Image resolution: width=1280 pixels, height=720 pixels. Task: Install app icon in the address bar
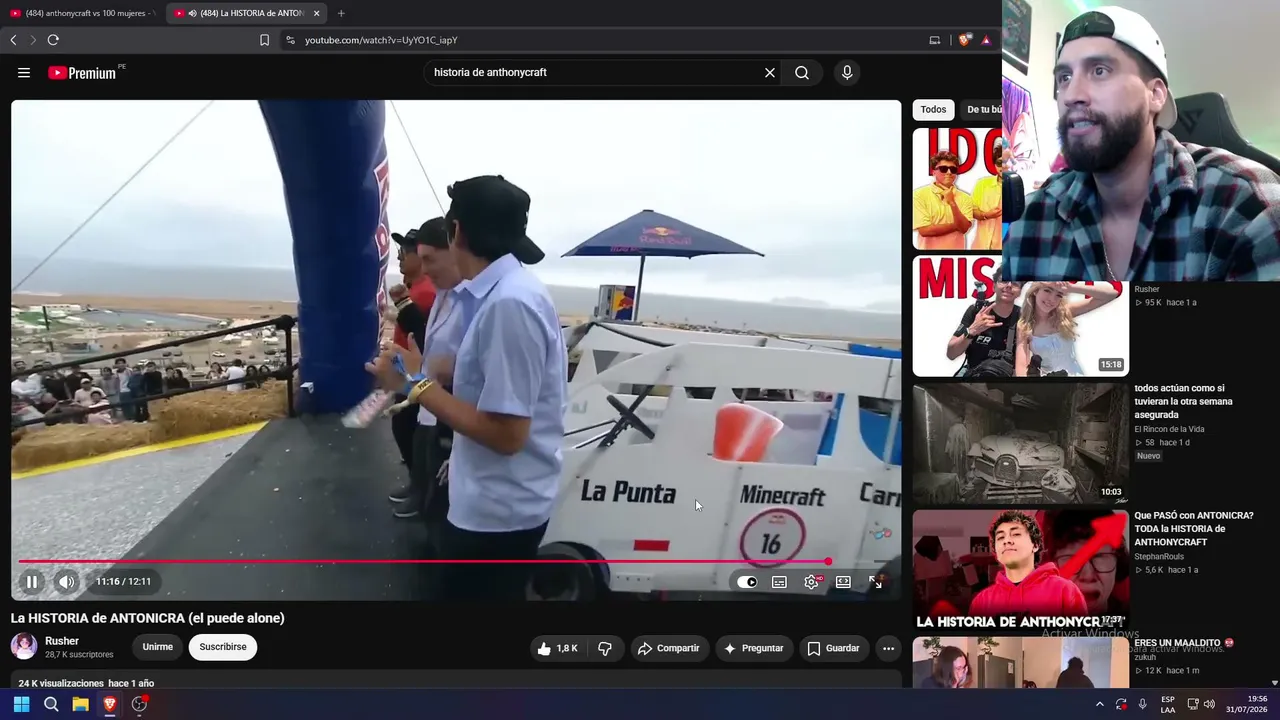(x=935, y=40)
